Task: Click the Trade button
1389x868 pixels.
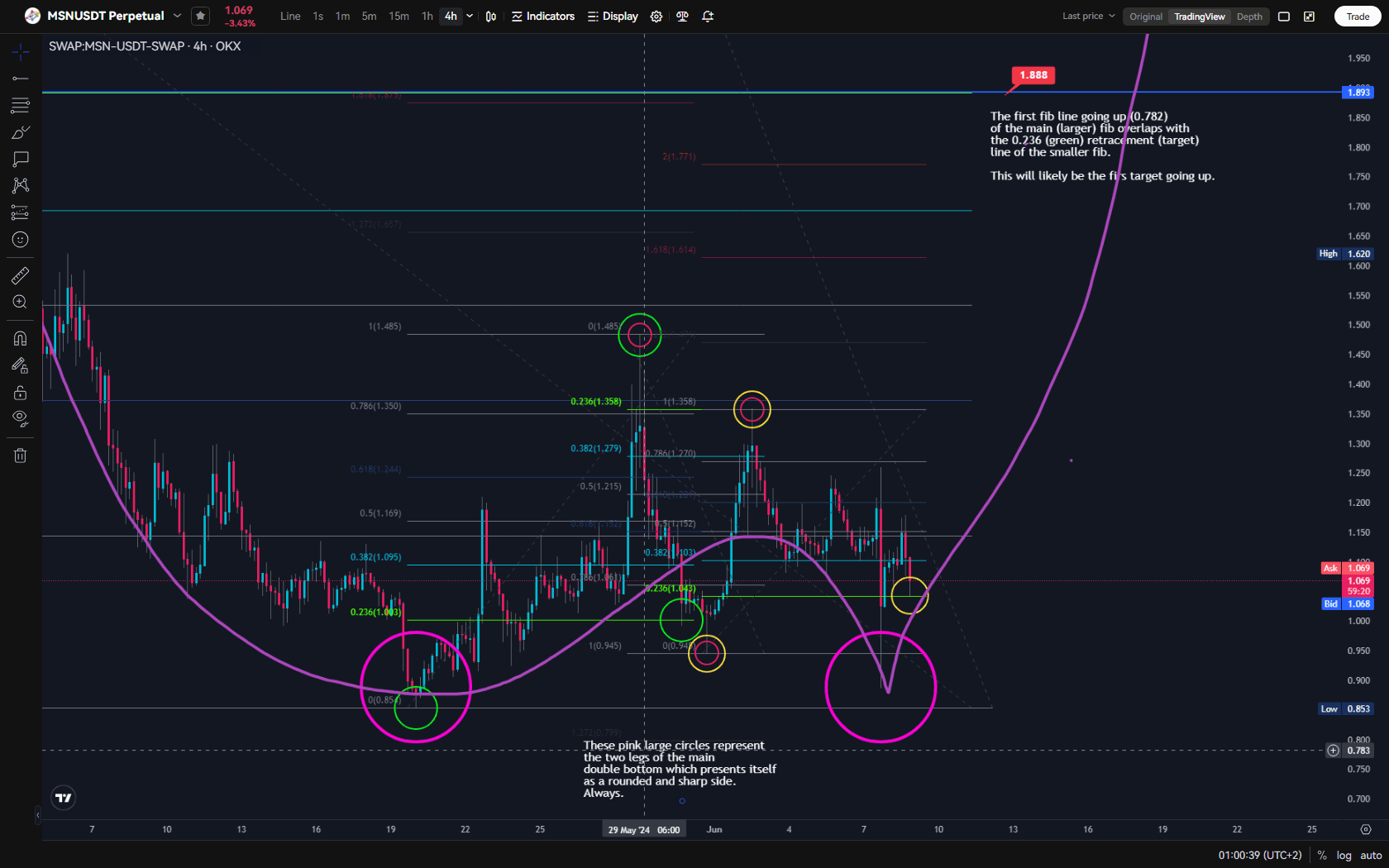Action: pyautogui.click(x=1358, y=17)
